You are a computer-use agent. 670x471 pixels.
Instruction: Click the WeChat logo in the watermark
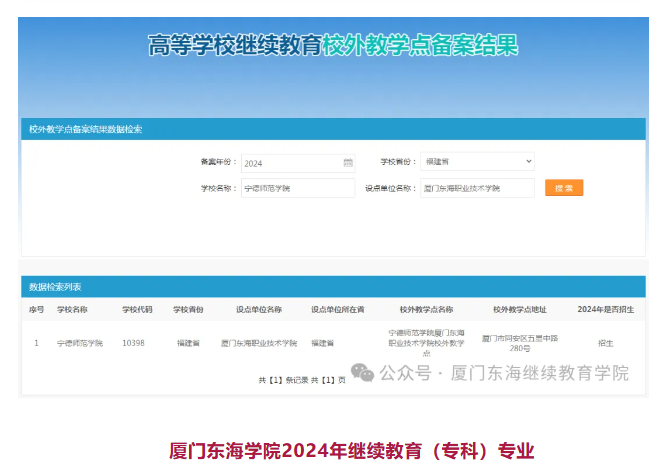coord(362,373)
